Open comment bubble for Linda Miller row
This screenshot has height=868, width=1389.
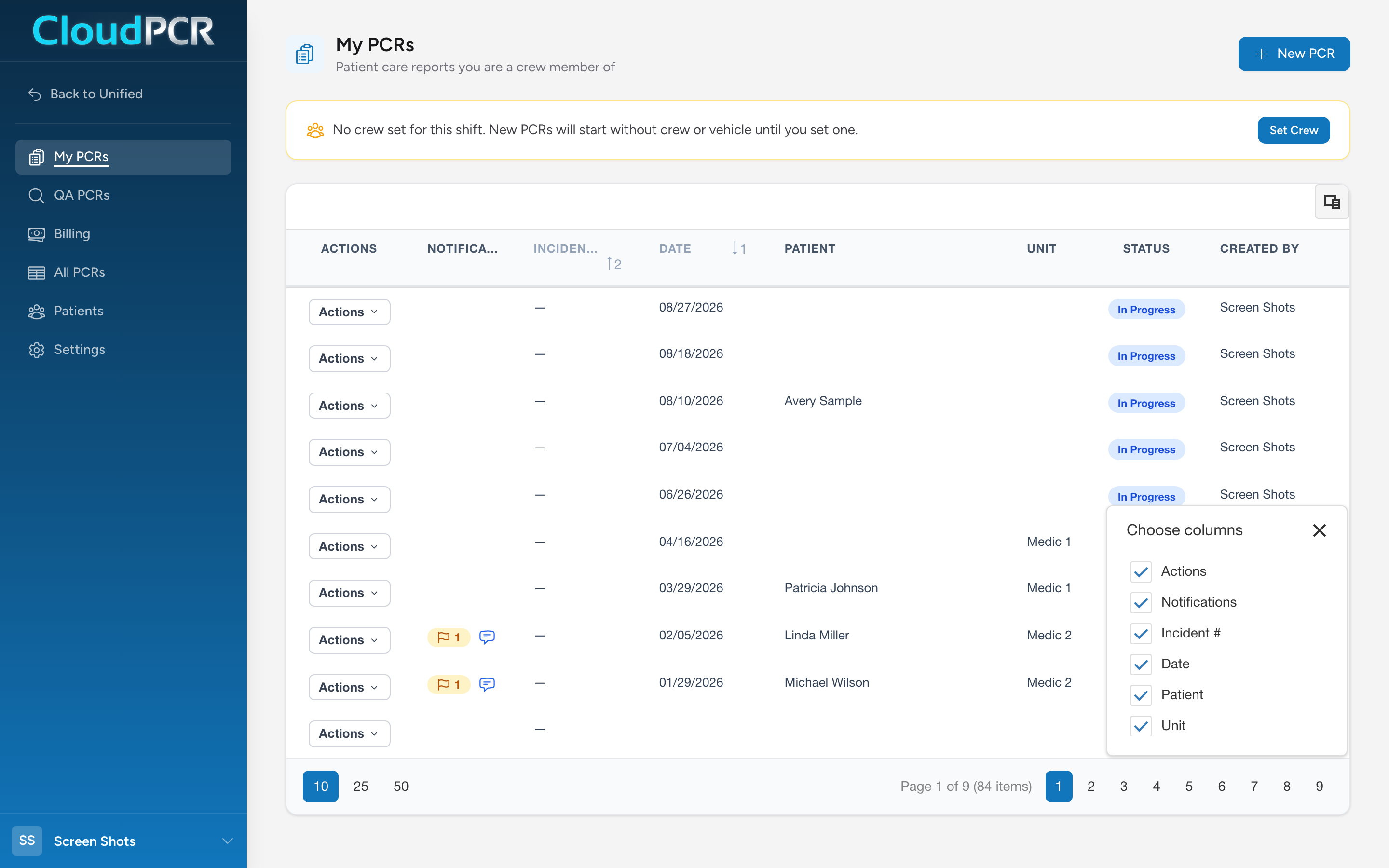[x=487, y=637]
